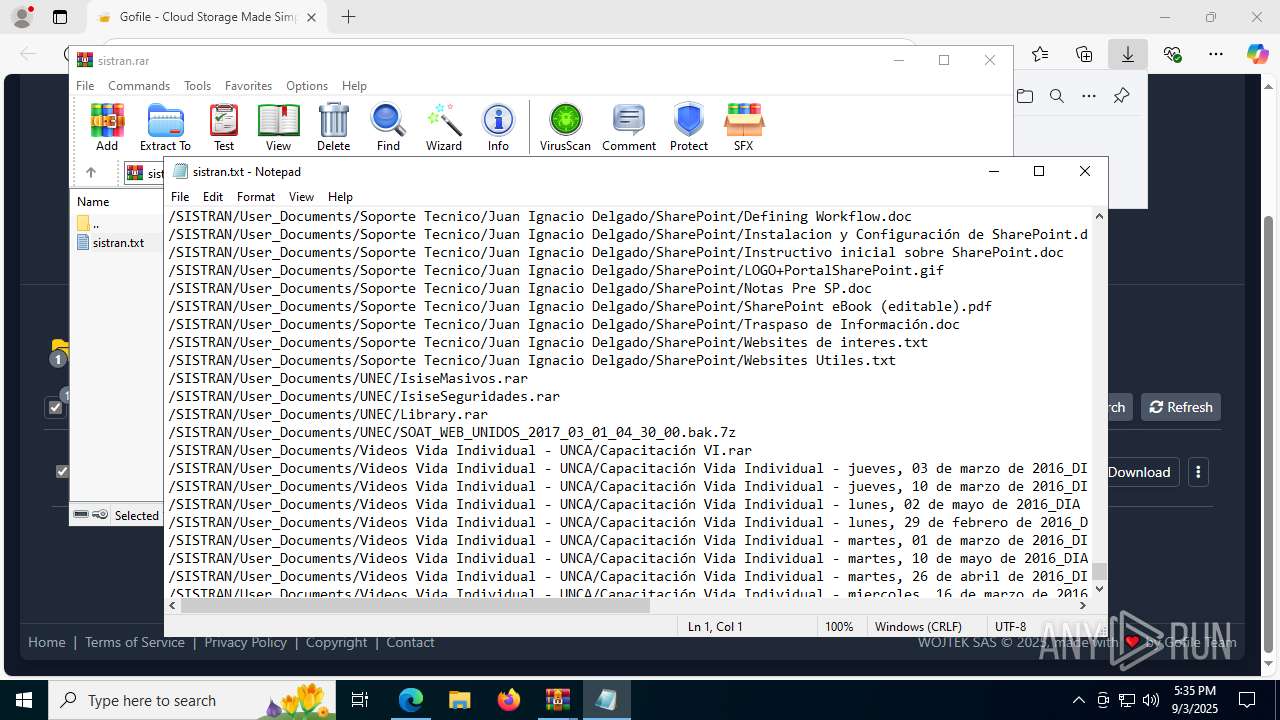Open the Favorites menu in WinRAR
Screen dimensions: 1280x720
tap(248, 86)
